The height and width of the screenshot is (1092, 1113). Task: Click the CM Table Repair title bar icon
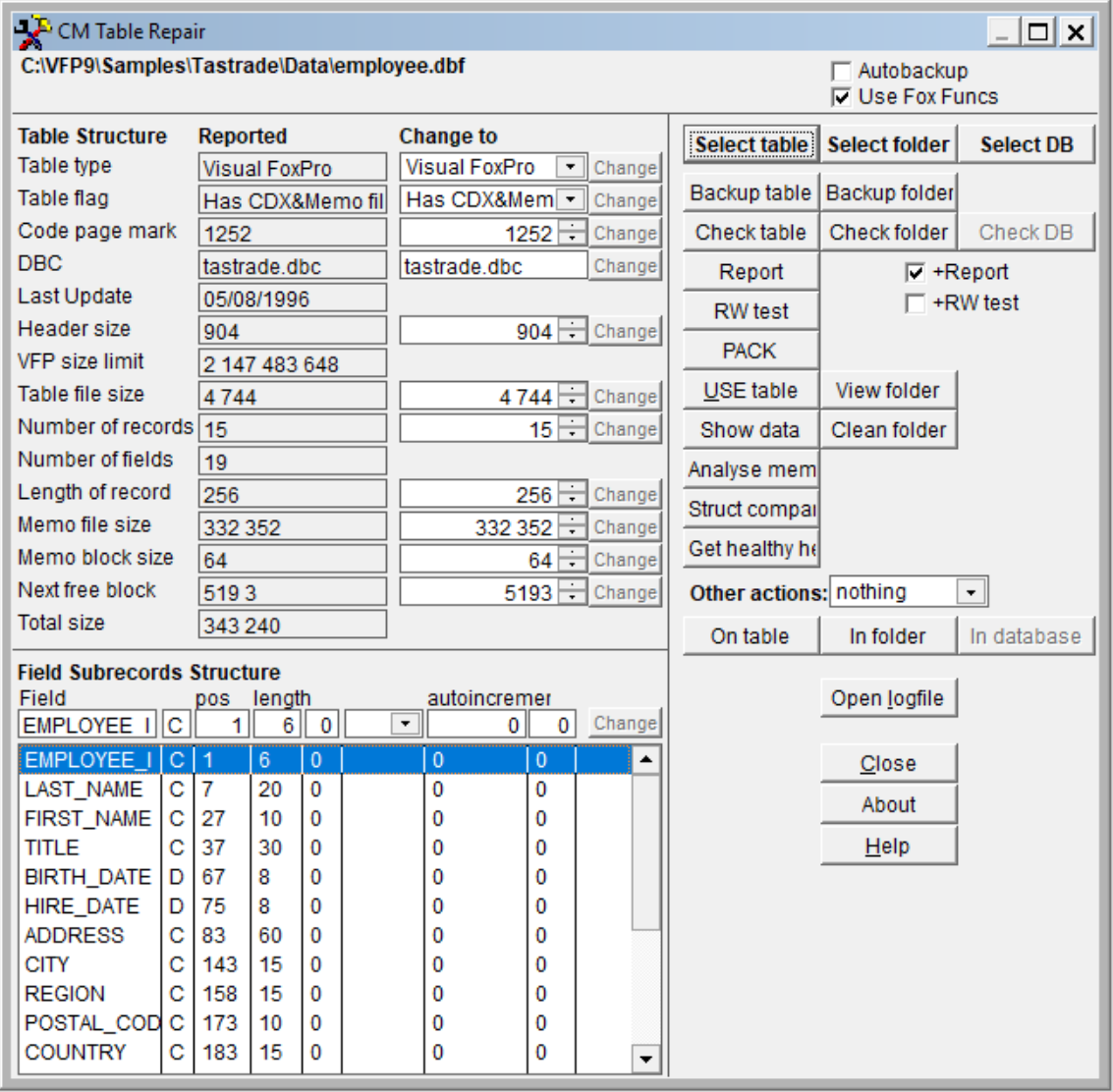point(32,32)
